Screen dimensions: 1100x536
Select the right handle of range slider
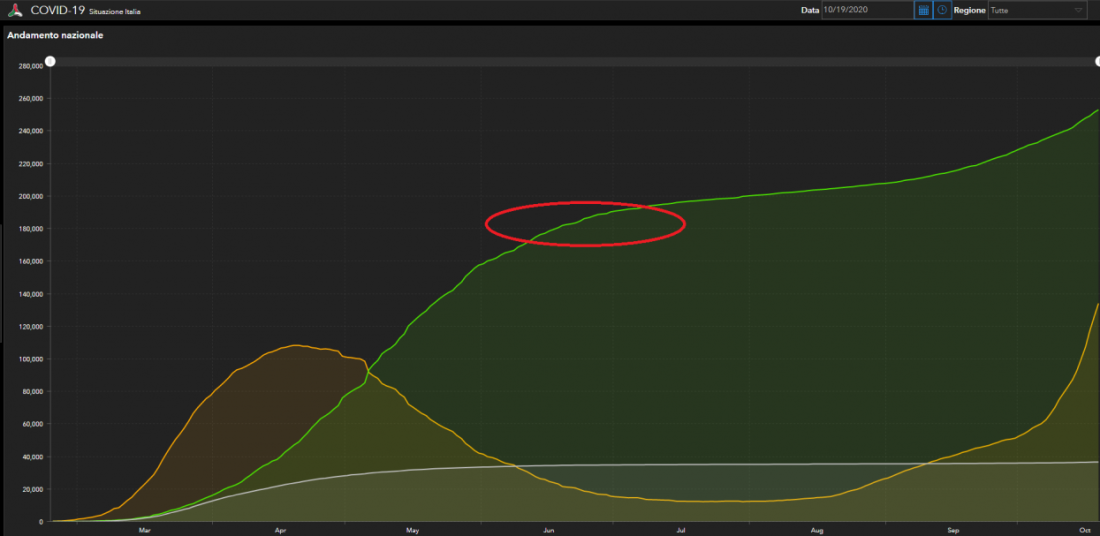(1098, 62)
